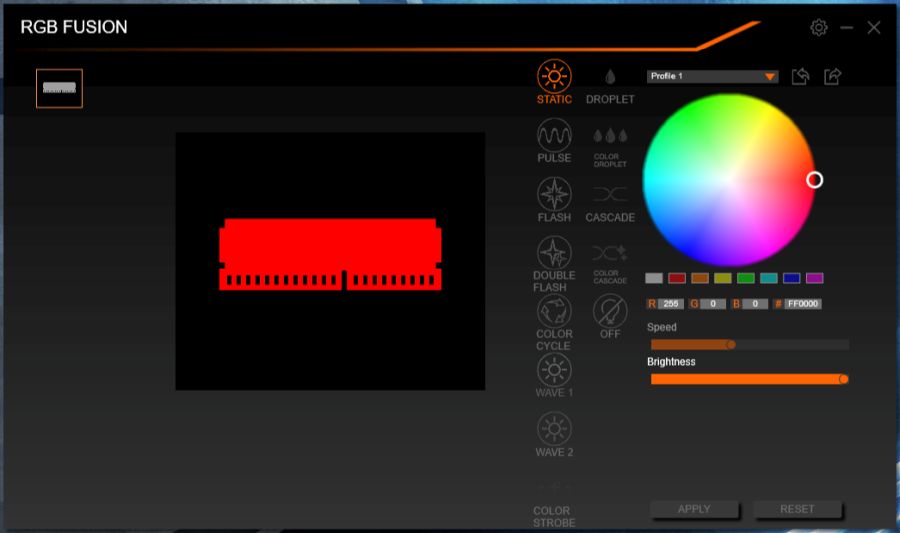Minimize the RGB Fusion window
The width and height of the screenshot is (900, 533).
[847, 28]
